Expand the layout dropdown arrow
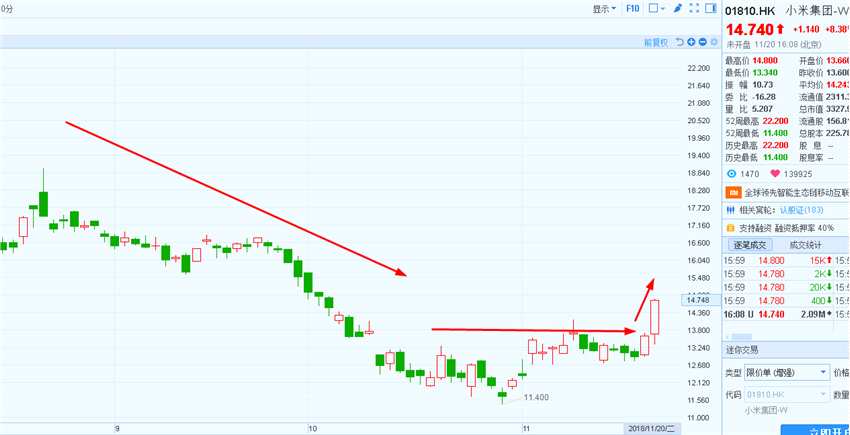Image resolution: width=850 pixels, height=435 pixels. [x=663, y=9]
